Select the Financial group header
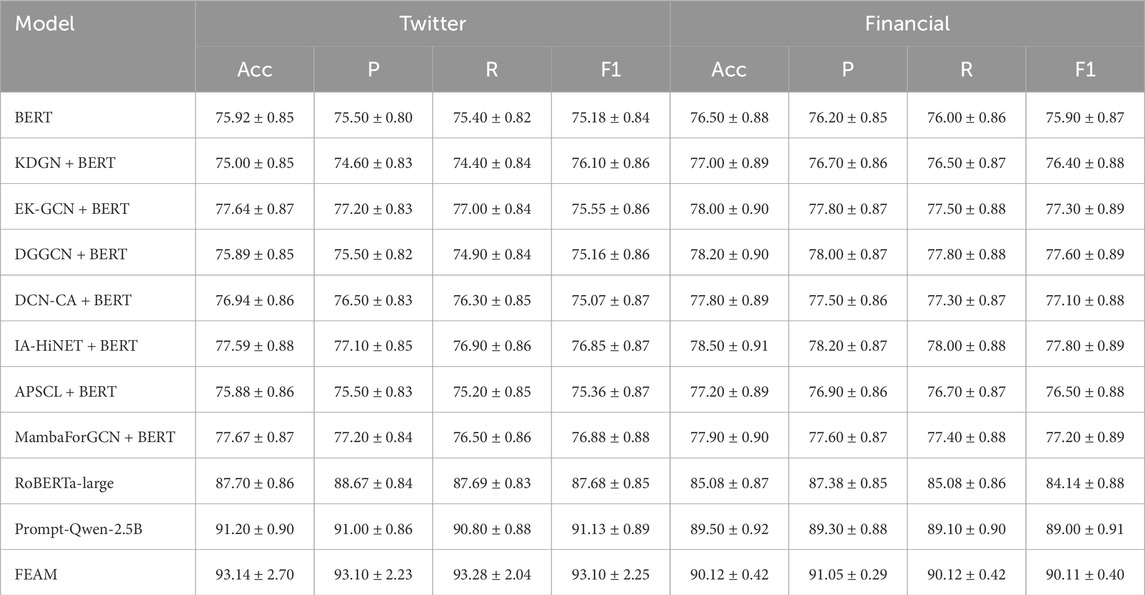 click(x=906, y=23)
